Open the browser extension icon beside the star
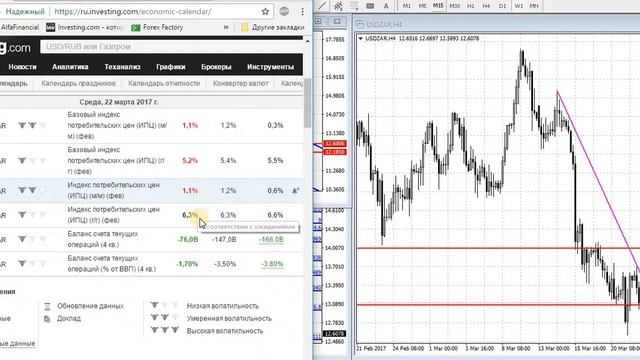Image resolution: width=640 pixels, height=360 pixels. click(284, 11)
